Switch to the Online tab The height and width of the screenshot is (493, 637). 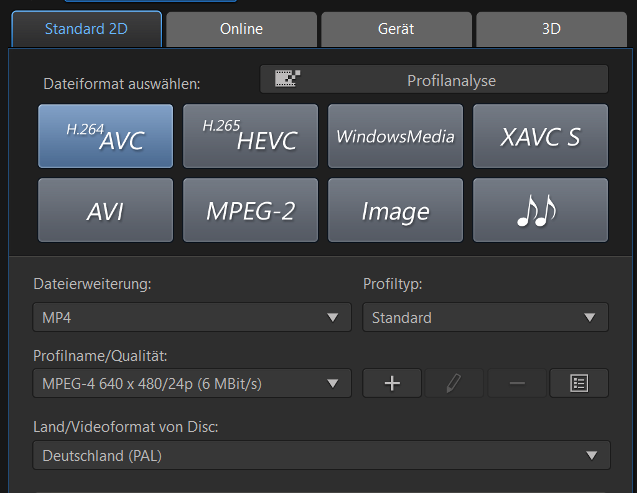coord(241,29)
